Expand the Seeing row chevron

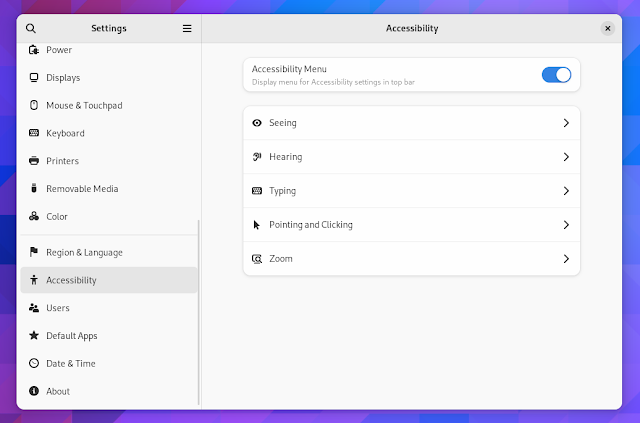click(566, 123)
